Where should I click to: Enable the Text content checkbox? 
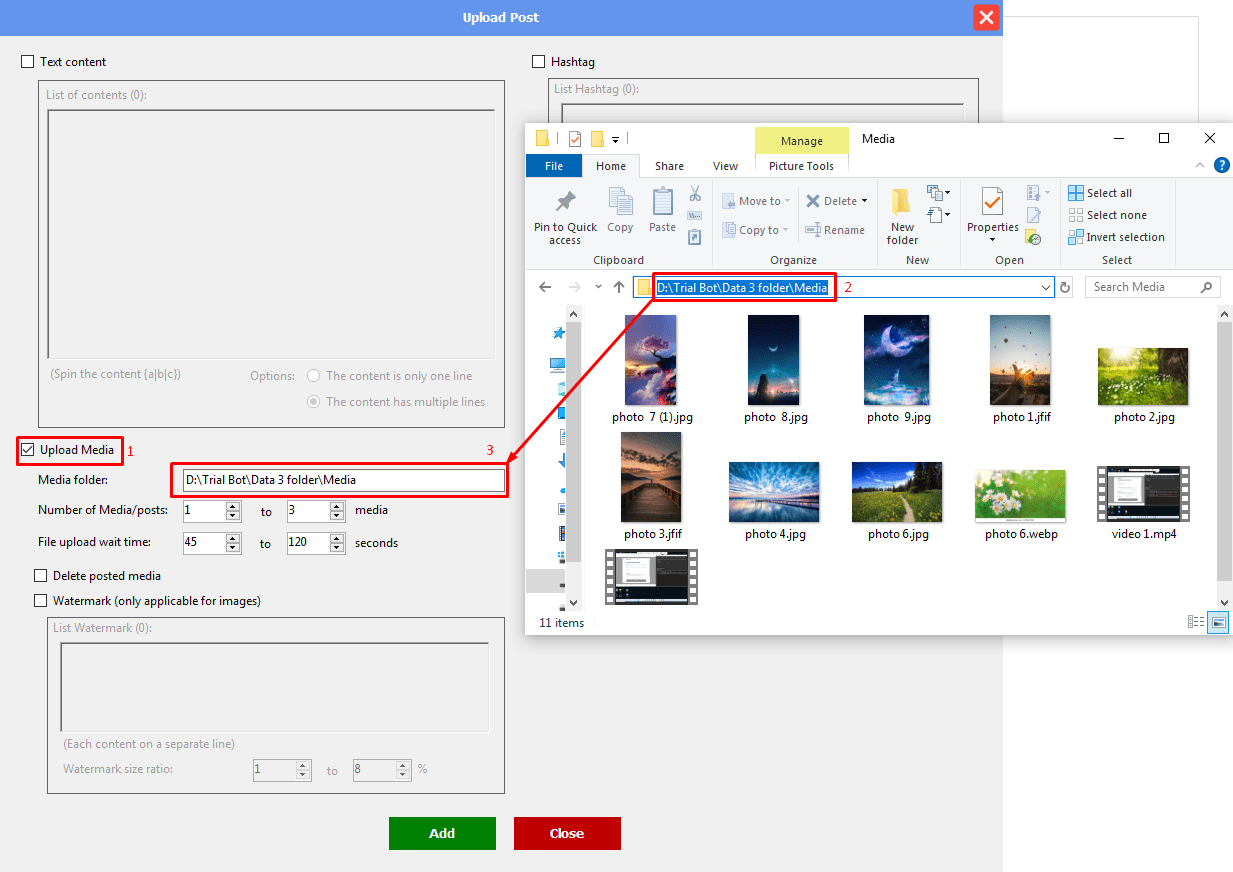coord(28,62)
